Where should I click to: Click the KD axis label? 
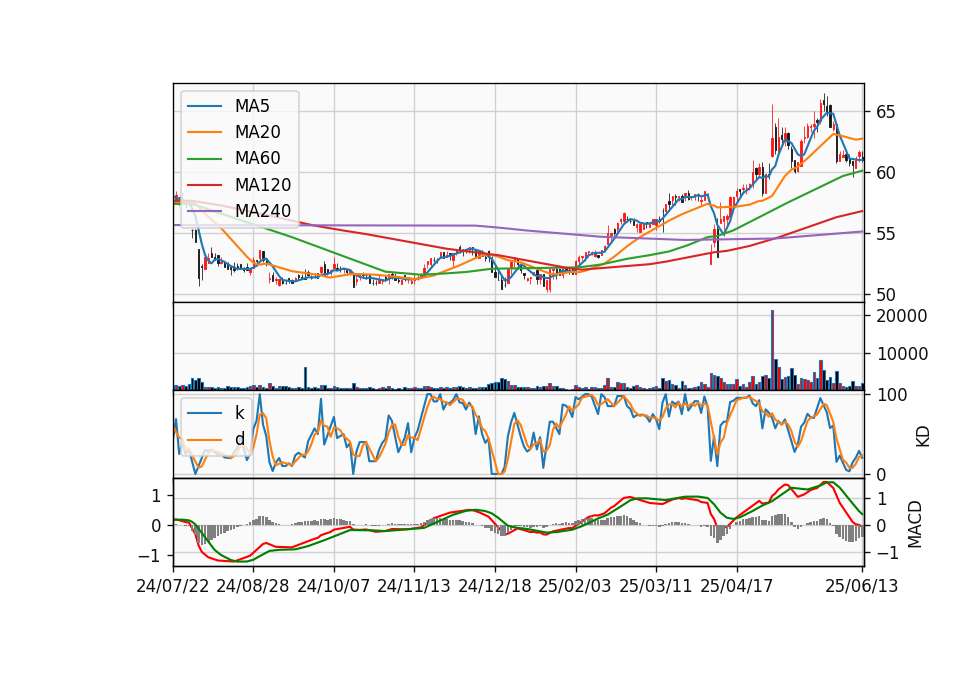coord(923,437)
